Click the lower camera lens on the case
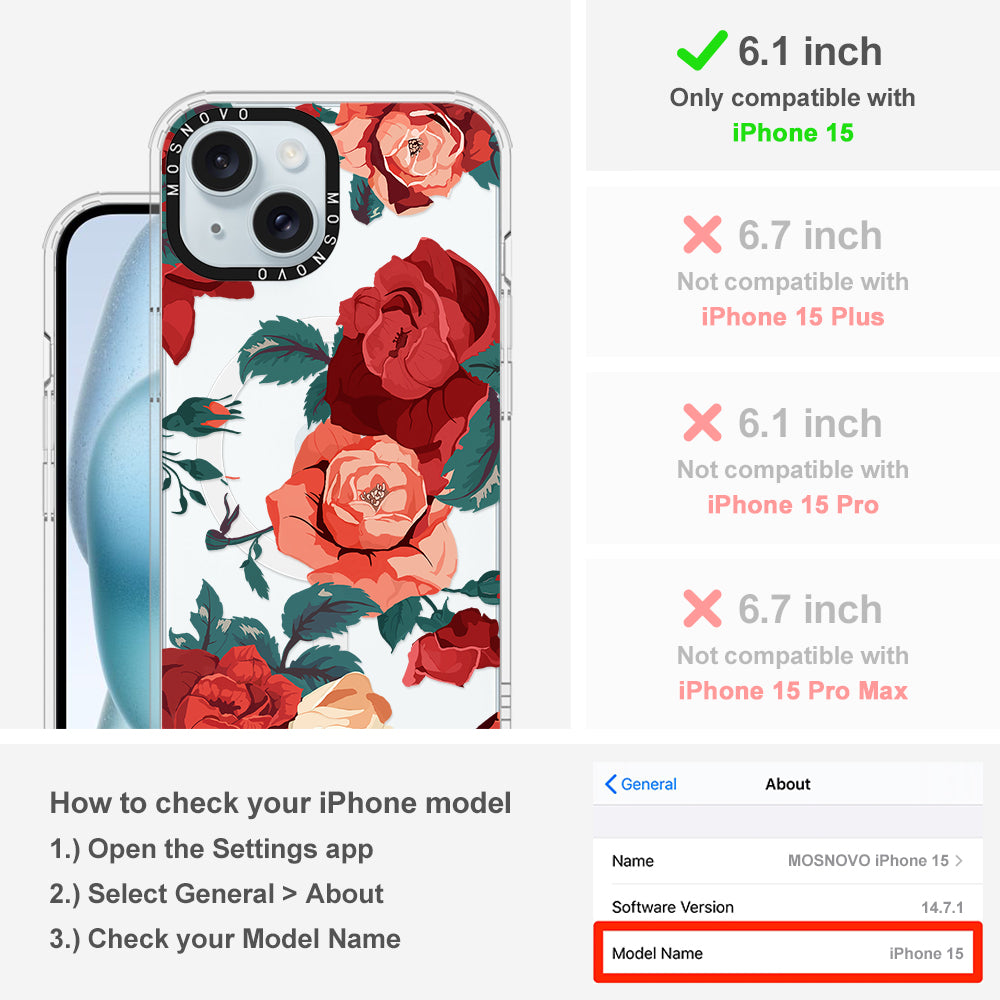 (x=283, y=223)
